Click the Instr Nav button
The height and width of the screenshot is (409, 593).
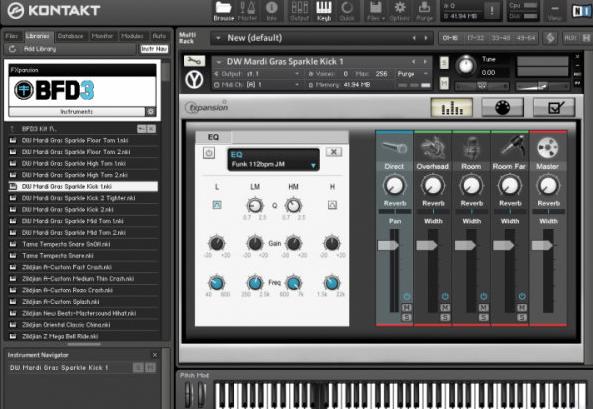[154, 49]
